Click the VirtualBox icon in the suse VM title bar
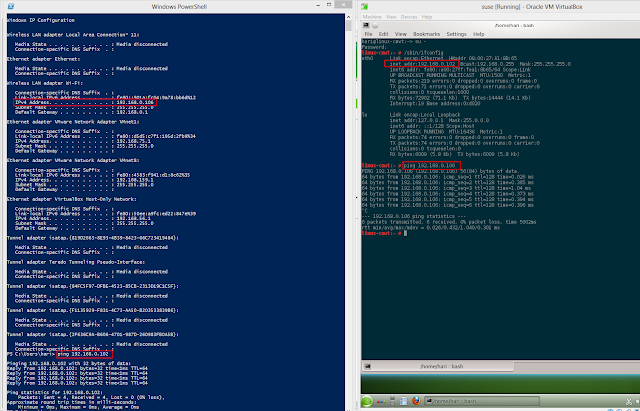This screenshot has height=411, width=640. [x=364, y=7]
